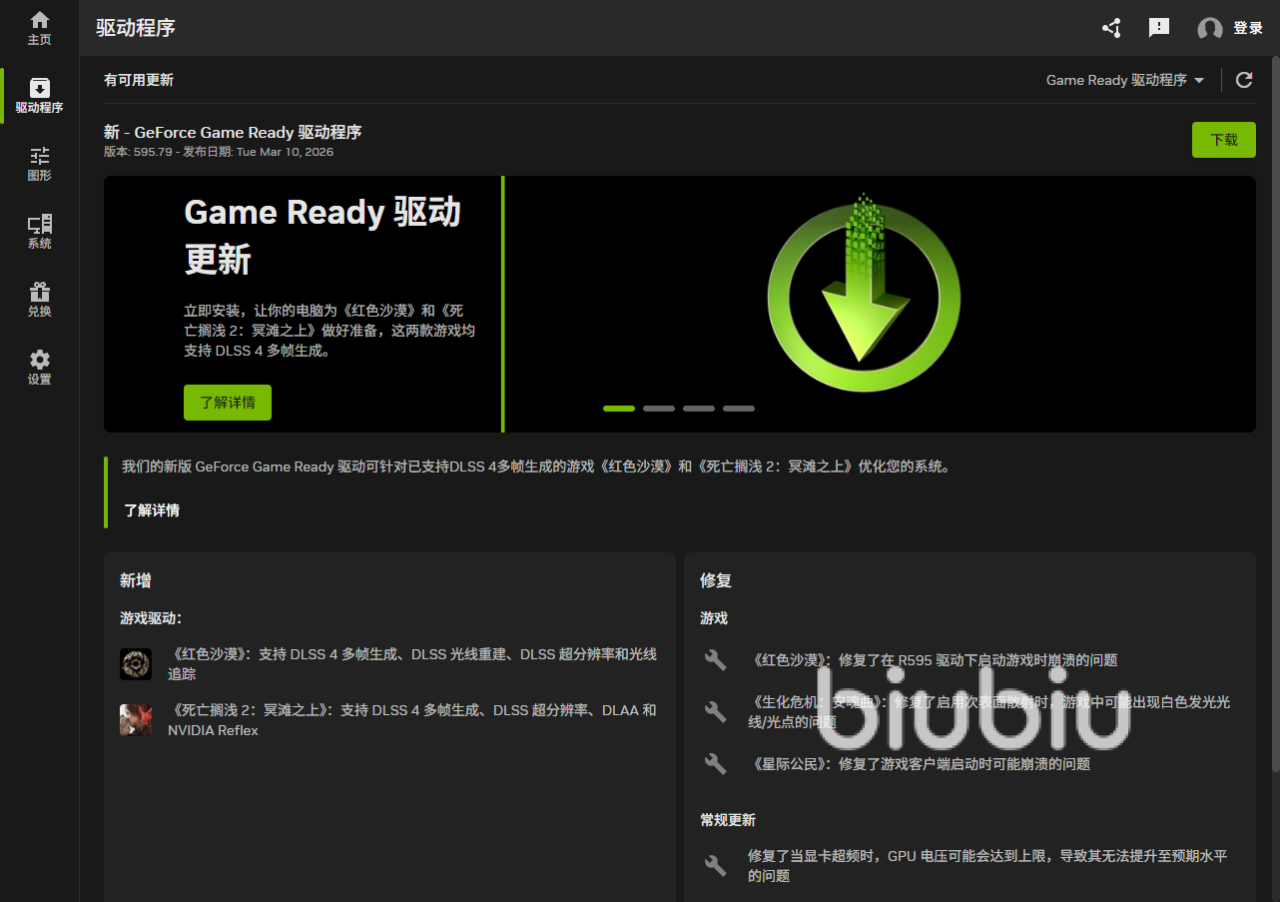Open 图形 graphics settings in sidebar
This screenshot has width=1280, height=902.
click(x=39, y=164)
